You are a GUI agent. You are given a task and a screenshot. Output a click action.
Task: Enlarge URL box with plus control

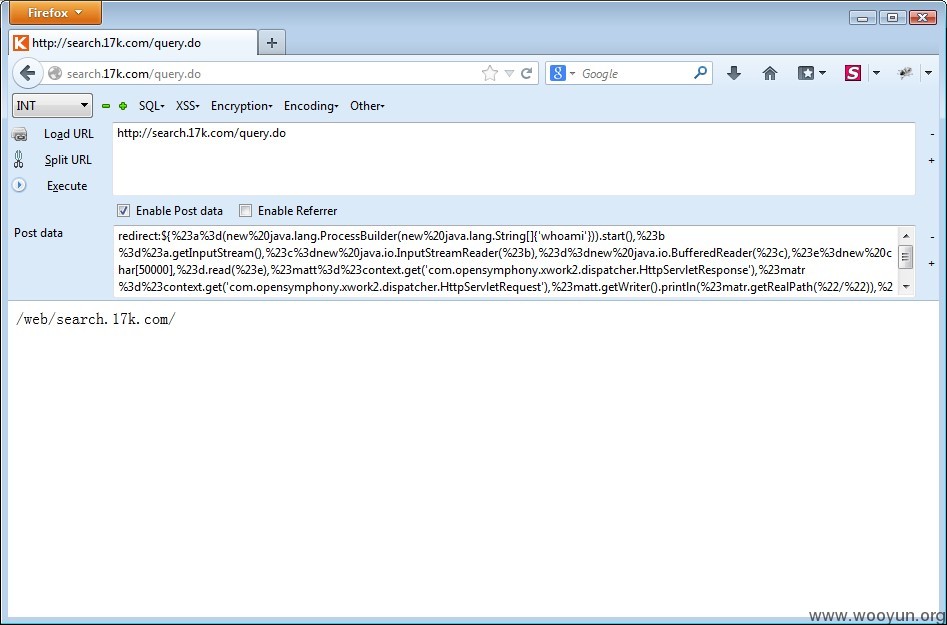coord(931,161)
